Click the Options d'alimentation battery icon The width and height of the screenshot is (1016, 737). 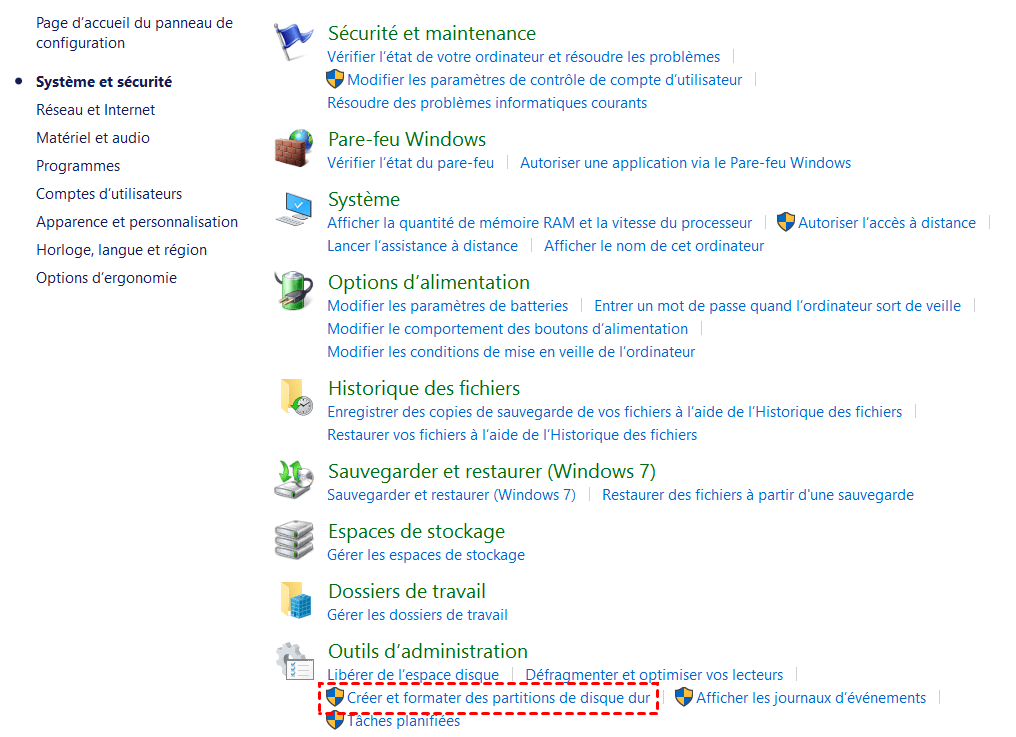294,290
